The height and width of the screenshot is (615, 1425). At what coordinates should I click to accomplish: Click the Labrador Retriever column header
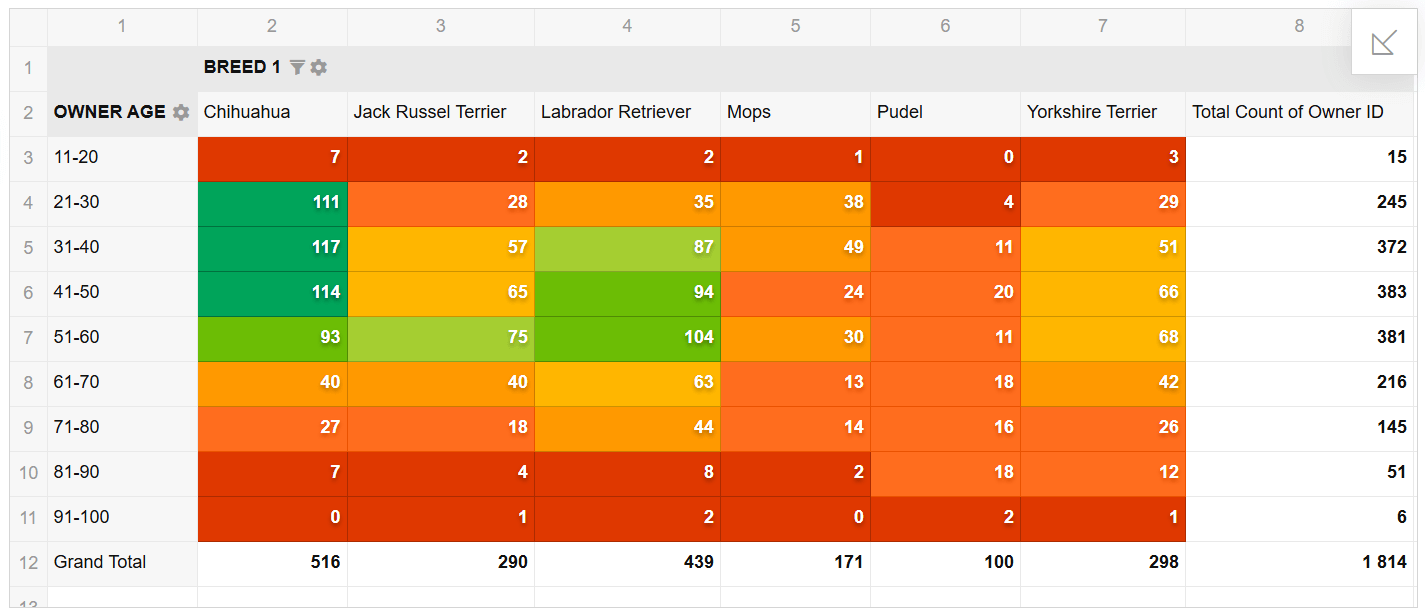click(614, 112)
